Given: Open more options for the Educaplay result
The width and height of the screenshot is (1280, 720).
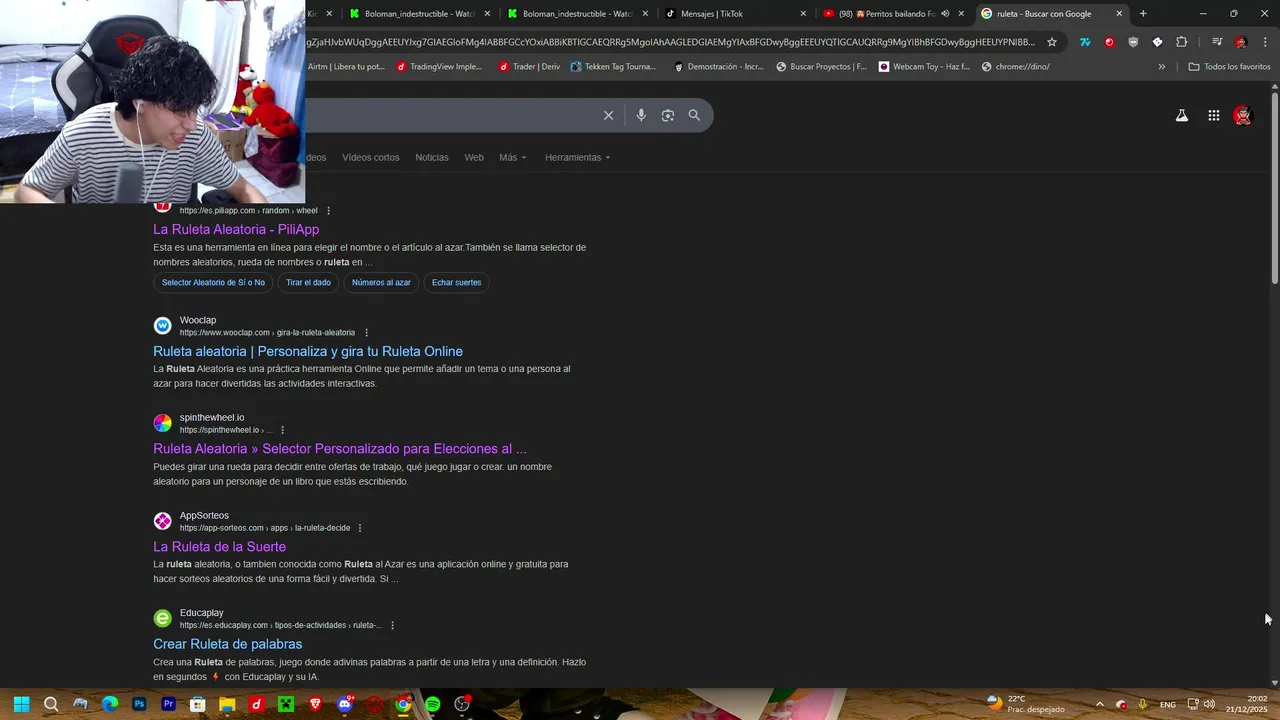Looking at the screenshot, I should click(x=392, y=626).
